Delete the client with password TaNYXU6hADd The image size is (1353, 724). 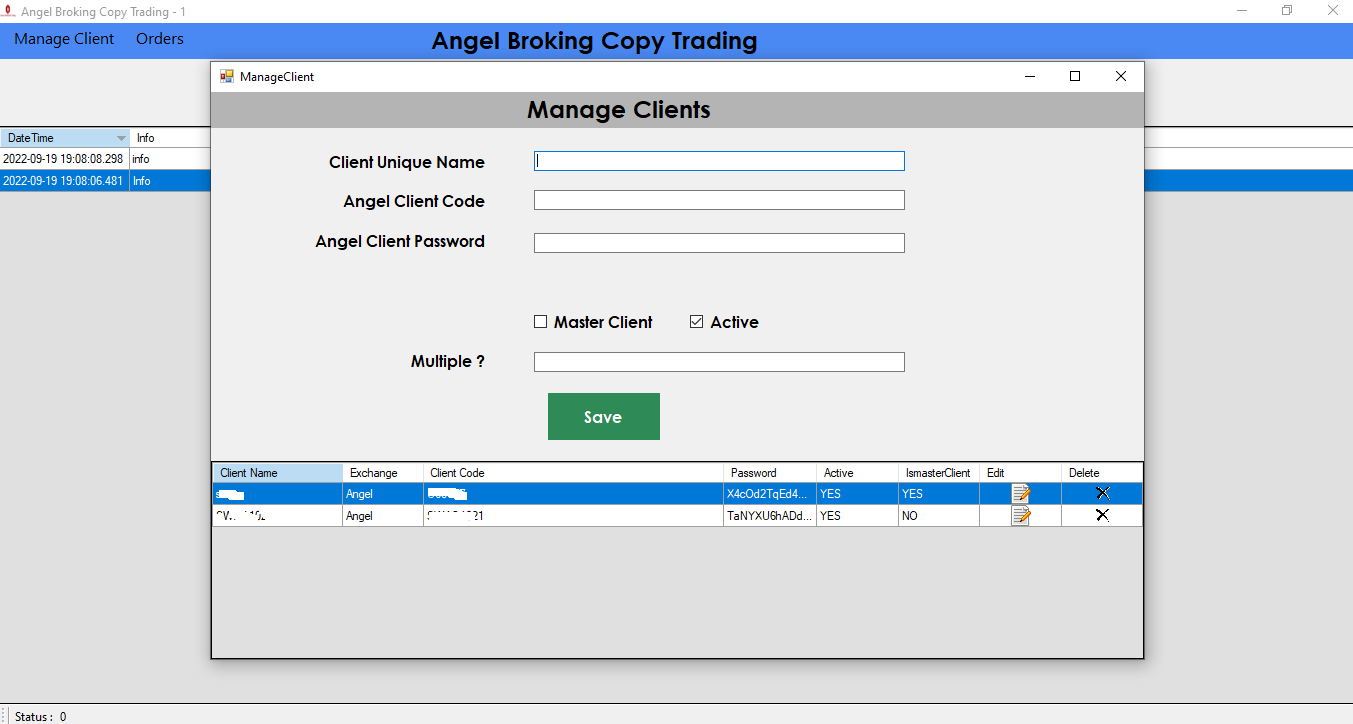point(1102,515)
